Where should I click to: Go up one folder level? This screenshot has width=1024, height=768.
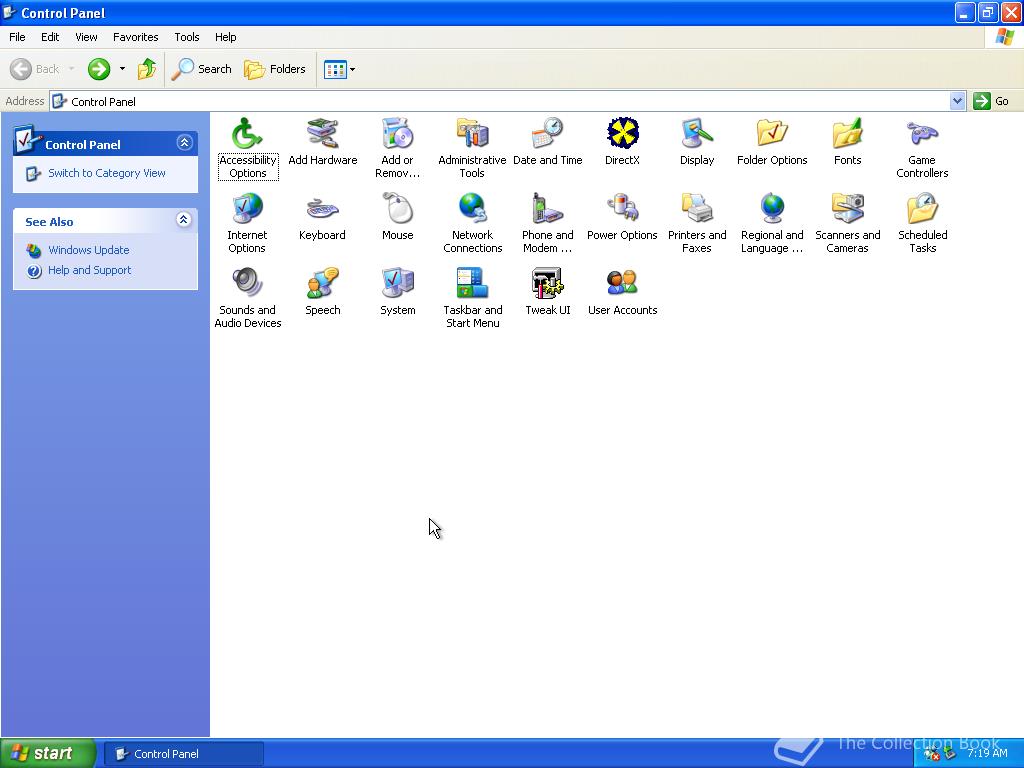[147, 69]
